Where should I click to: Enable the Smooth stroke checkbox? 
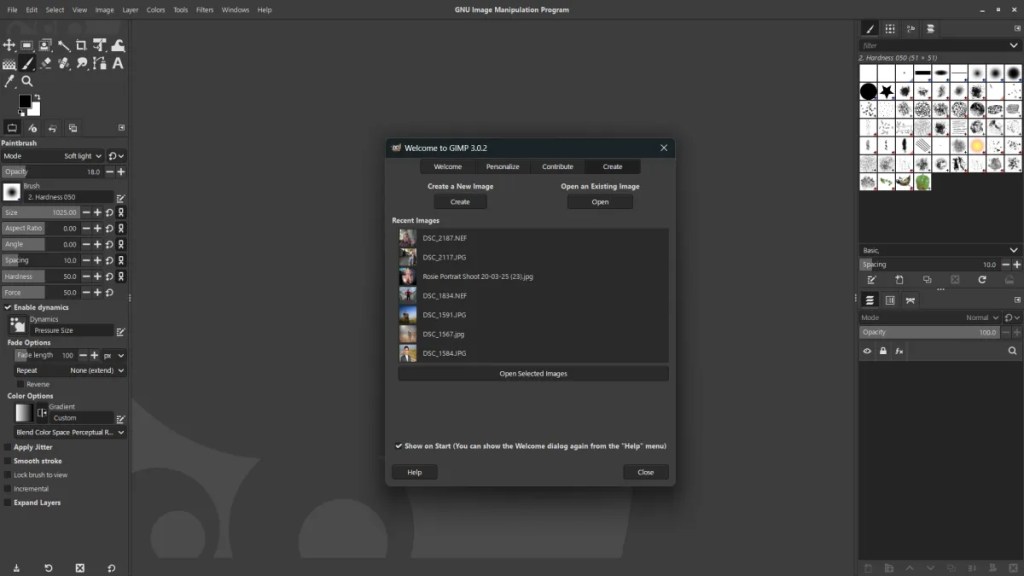click(8, 461)
